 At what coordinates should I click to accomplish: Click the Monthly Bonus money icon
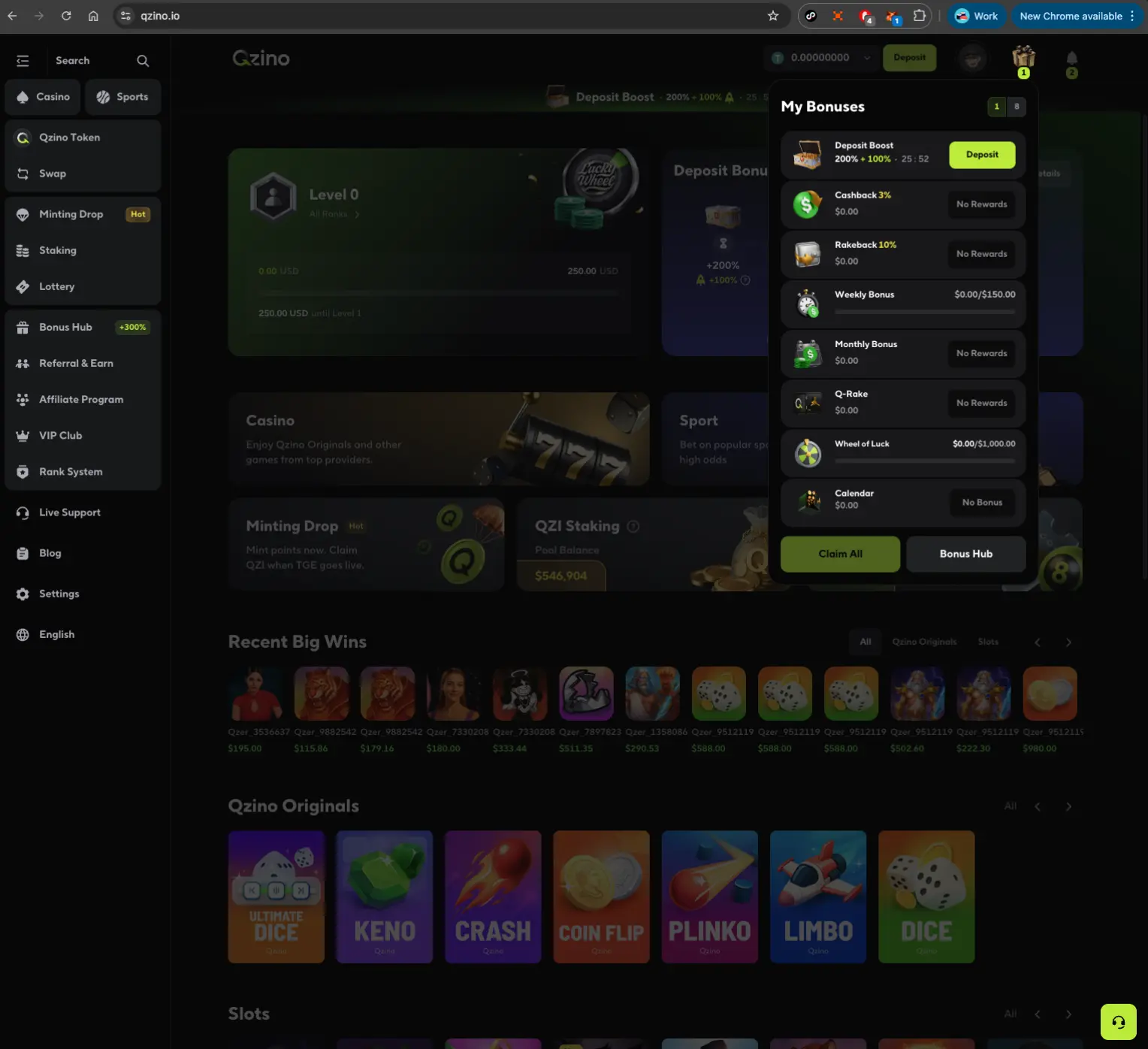point(808,353)
